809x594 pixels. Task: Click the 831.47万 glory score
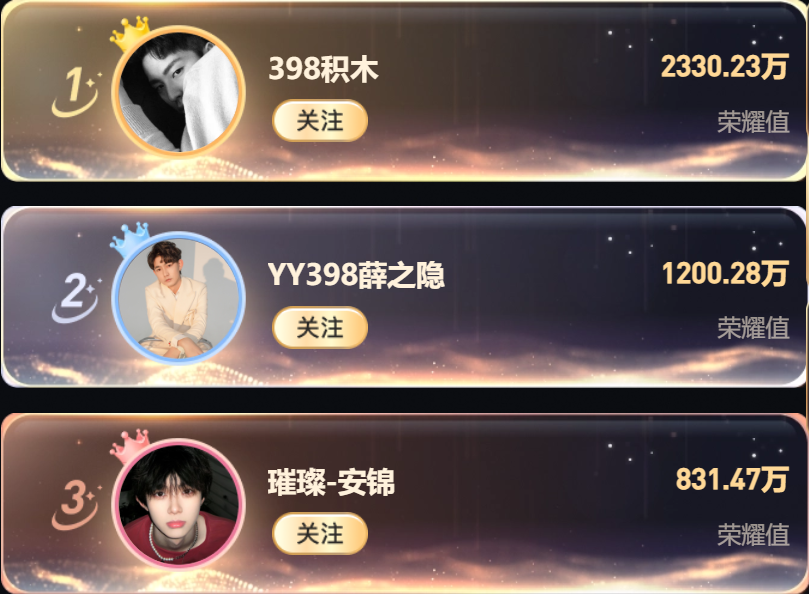click(x=732, y=479)
